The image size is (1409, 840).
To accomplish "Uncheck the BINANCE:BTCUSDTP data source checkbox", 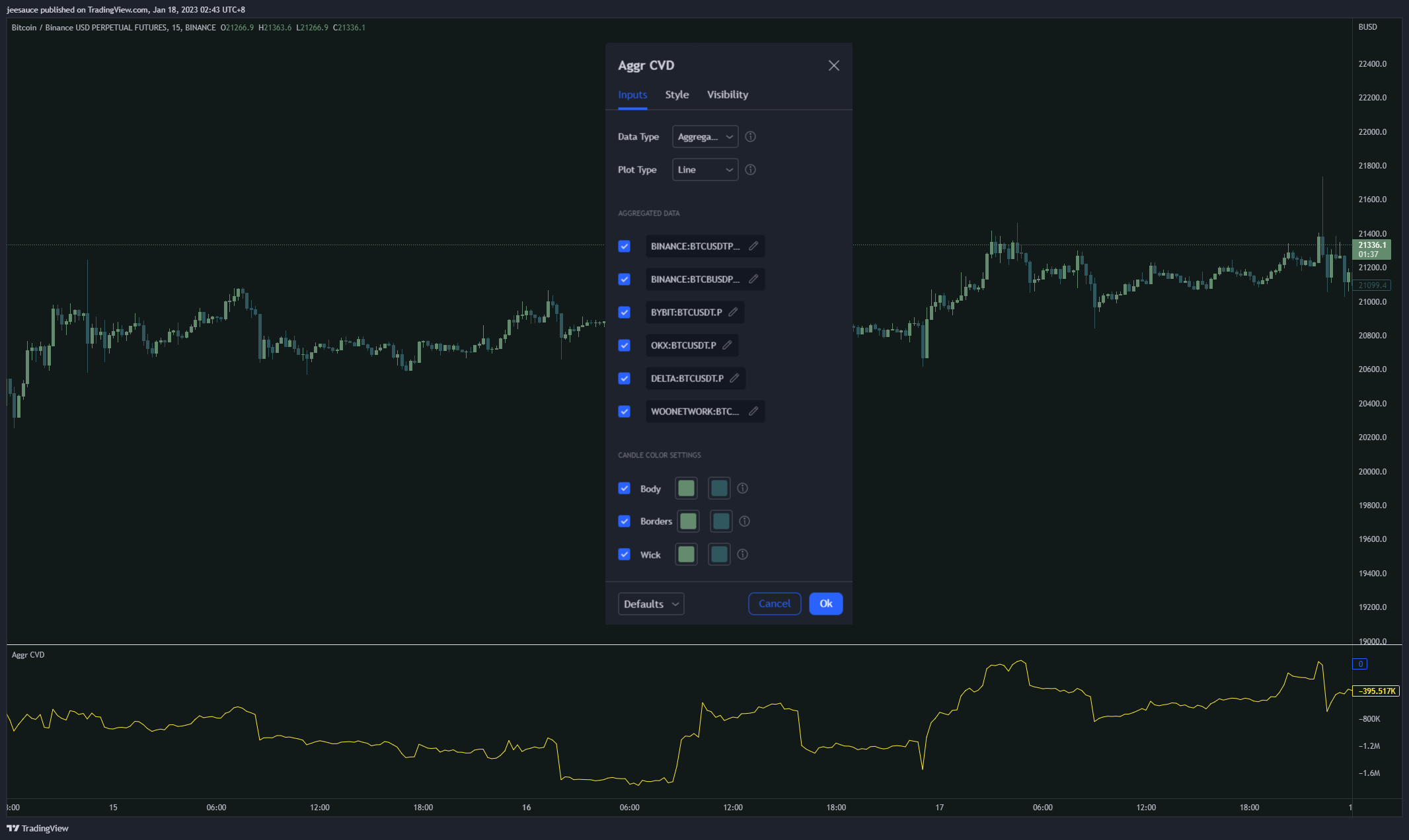I will click(x=624, y=246).
